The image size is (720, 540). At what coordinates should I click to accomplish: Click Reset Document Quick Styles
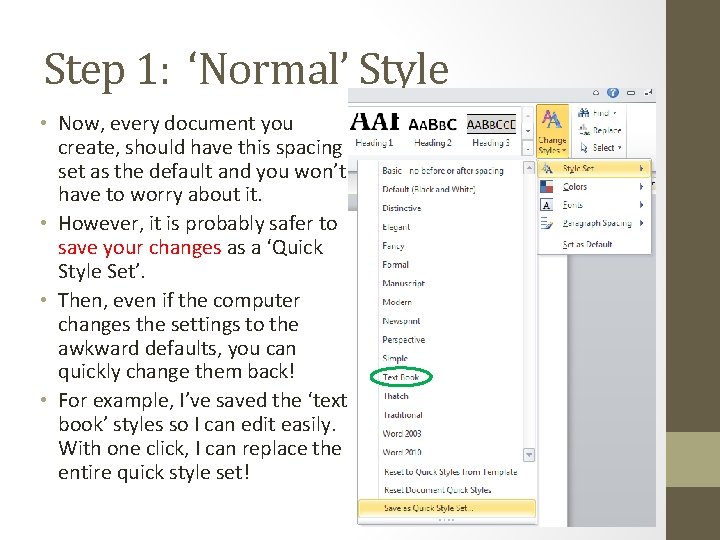pos(437,490)
